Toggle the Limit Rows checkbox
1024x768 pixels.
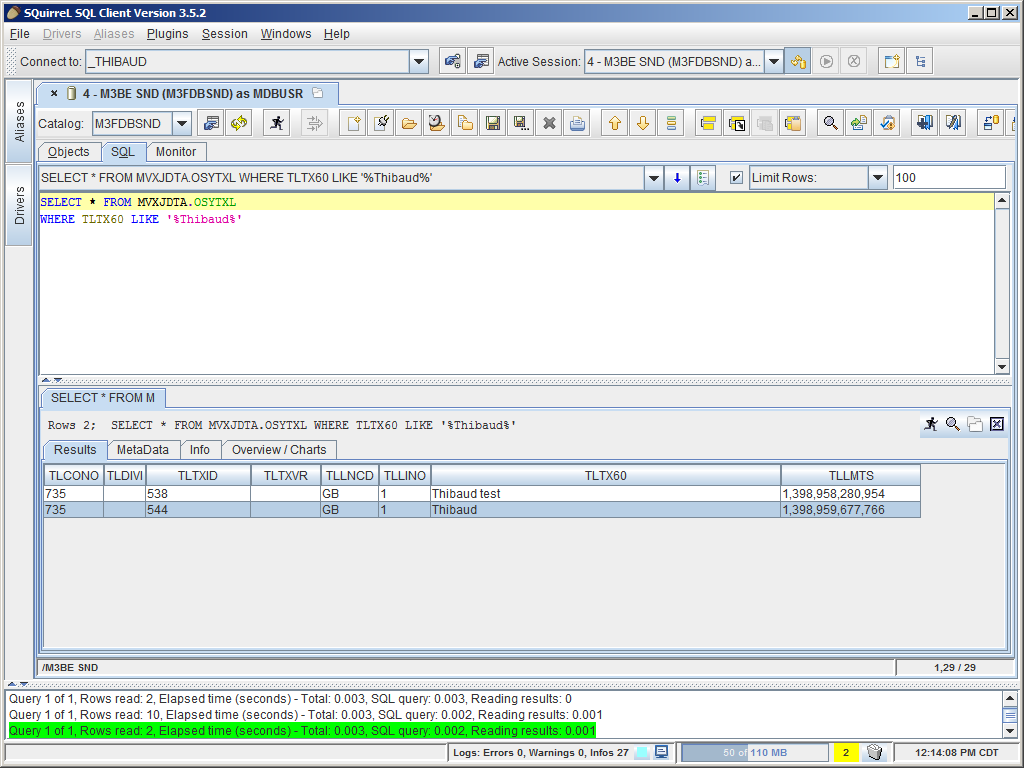pos(736,178)
